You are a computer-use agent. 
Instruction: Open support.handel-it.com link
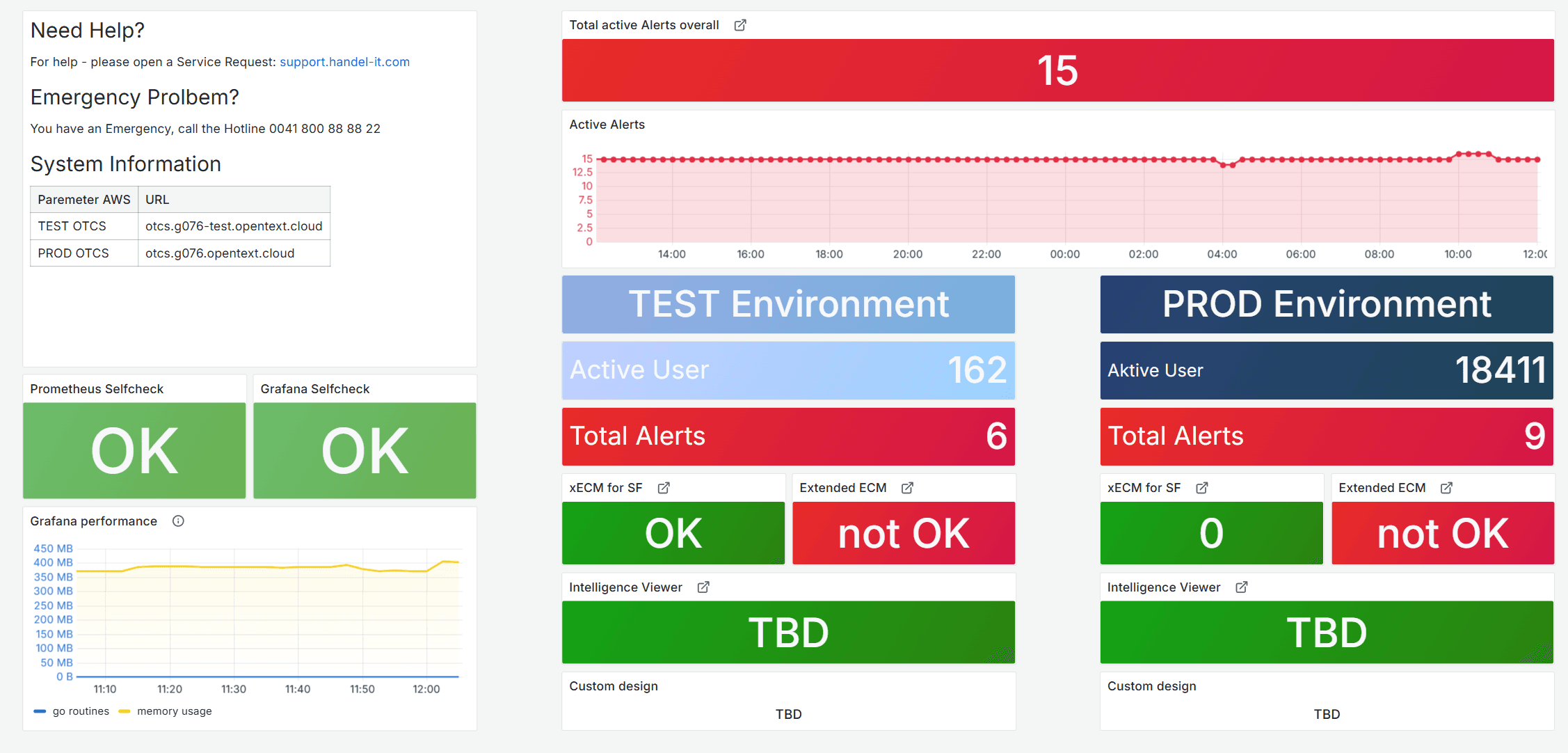[x=344, y=62]
